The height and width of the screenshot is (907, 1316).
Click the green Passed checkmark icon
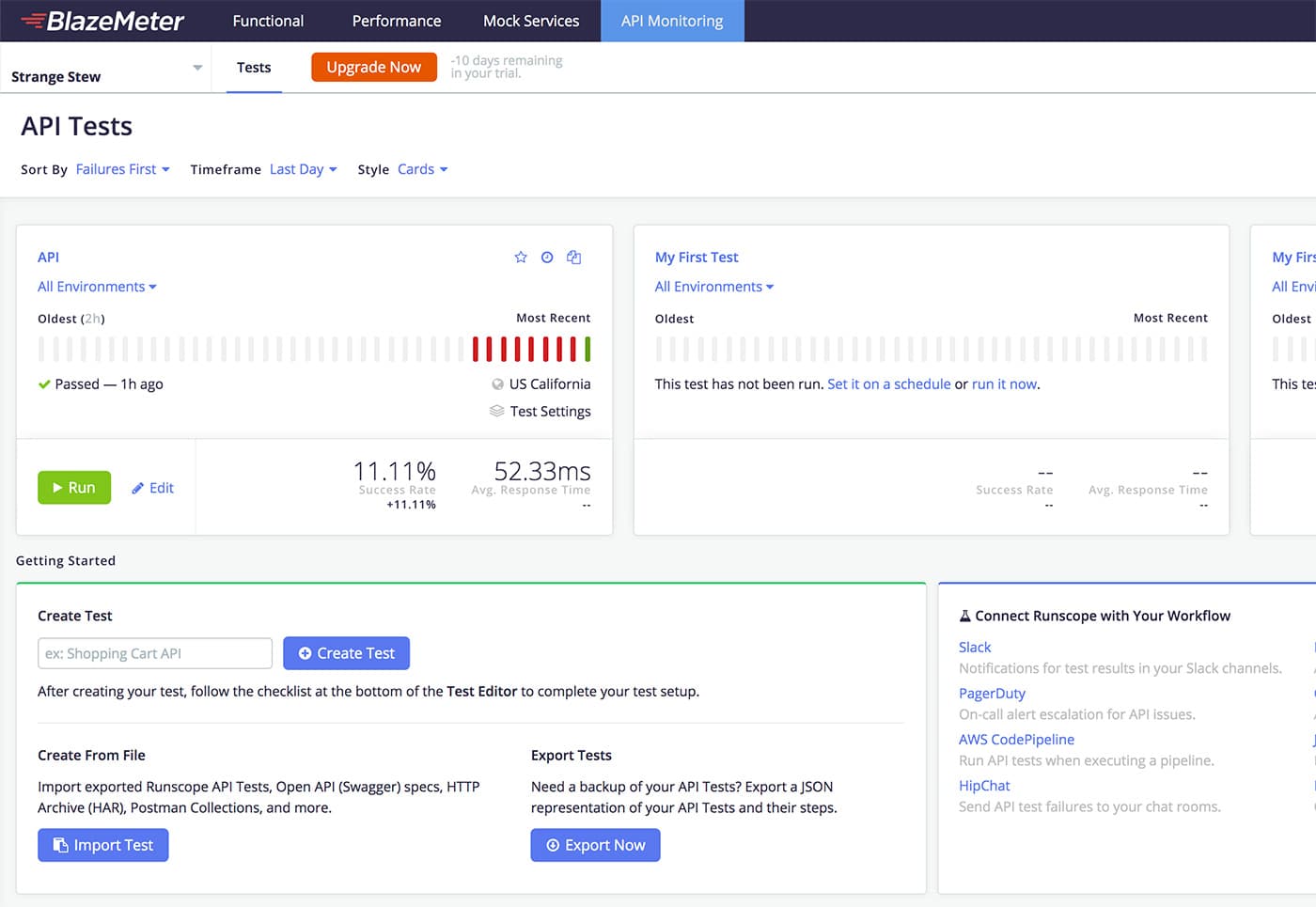[x=44, y=383]
